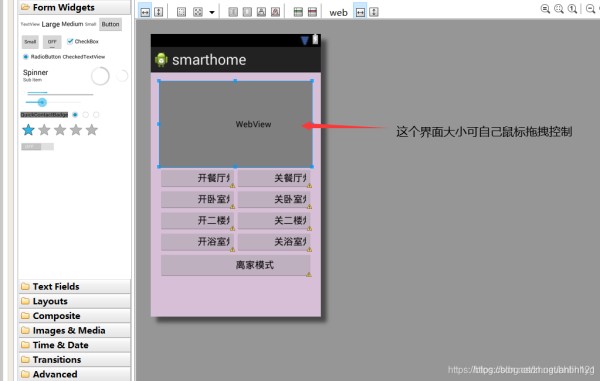This screenshot has width=600, height=381.
Task: Select the QuickContactBadge palette widget
Action: point(44,115)
